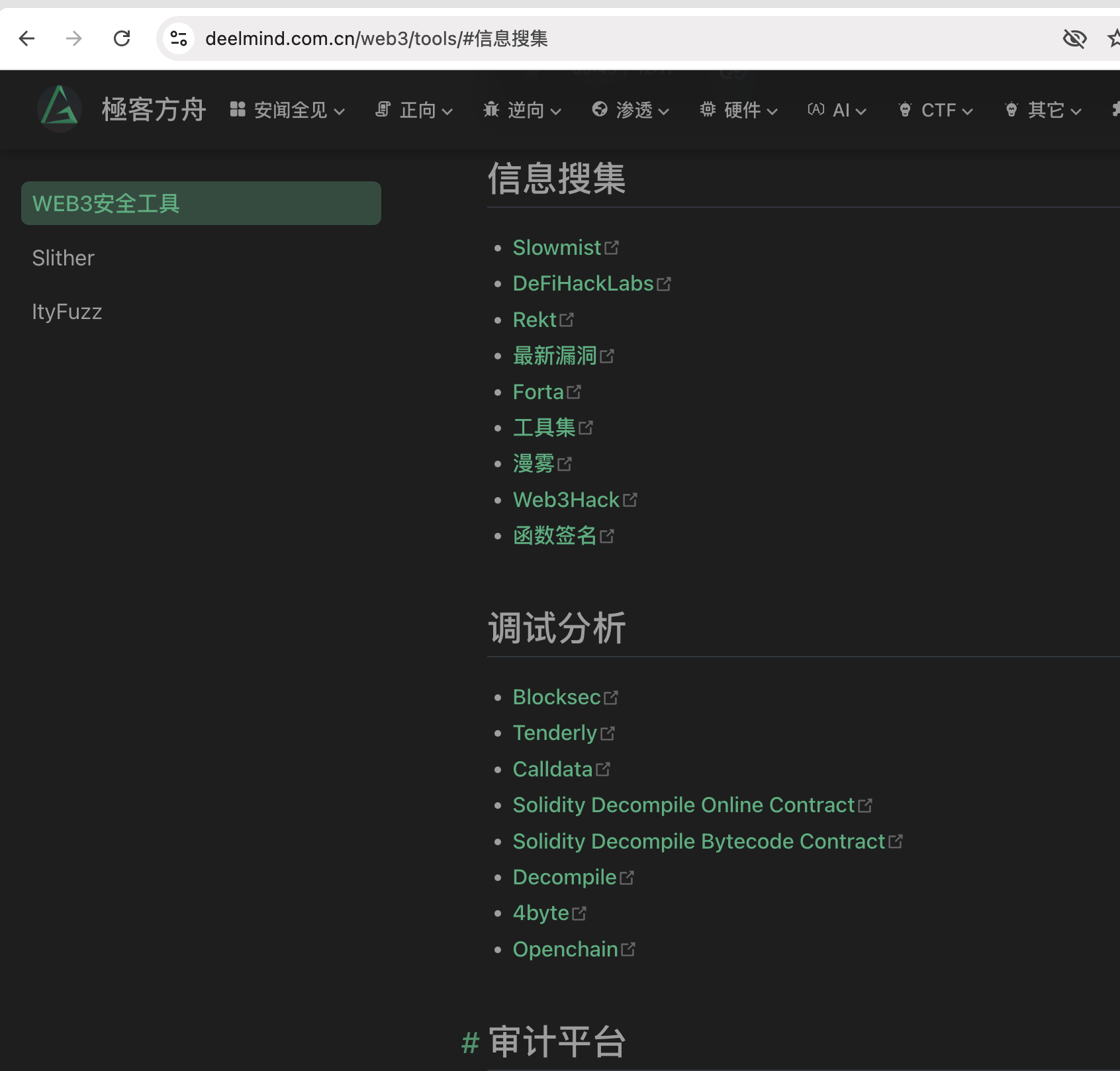Open the CTF dropdown menu
1120x1071 pixels.
pyautogui.click(x=935, y=110)
